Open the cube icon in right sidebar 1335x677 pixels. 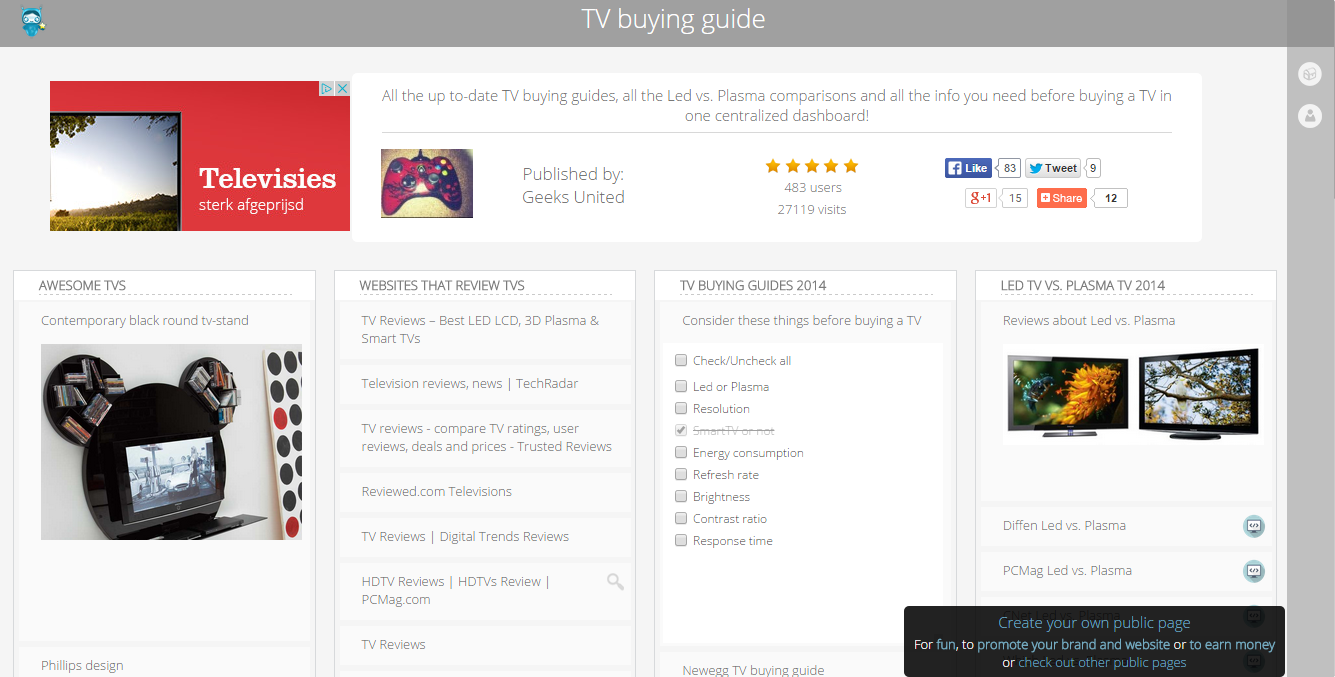click(1309, 74)
